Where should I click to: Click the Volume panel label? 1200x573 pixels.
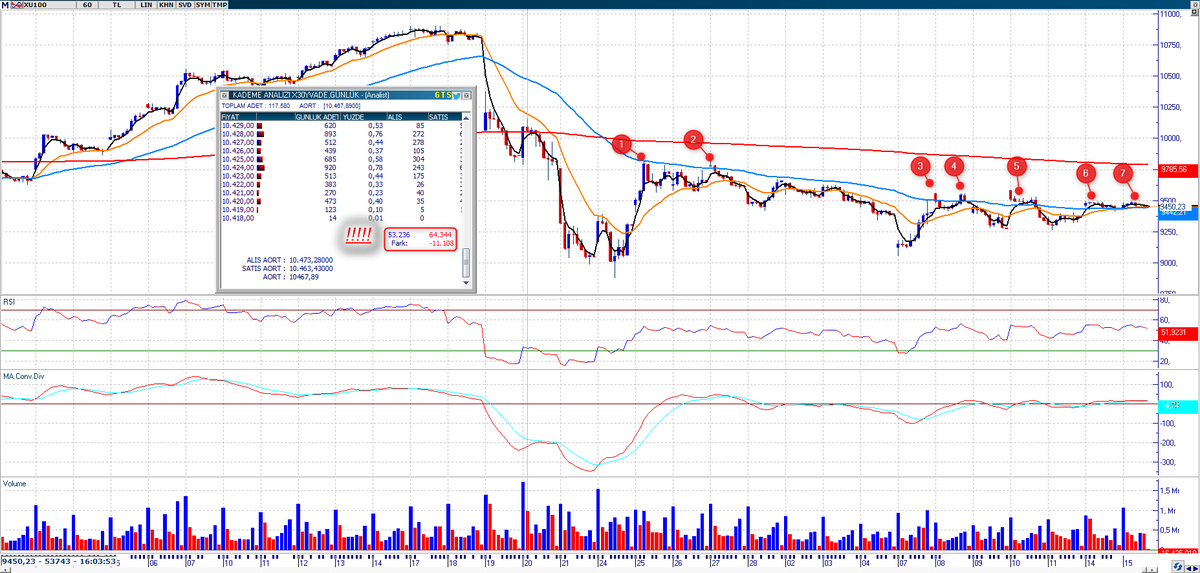(14, 483)
